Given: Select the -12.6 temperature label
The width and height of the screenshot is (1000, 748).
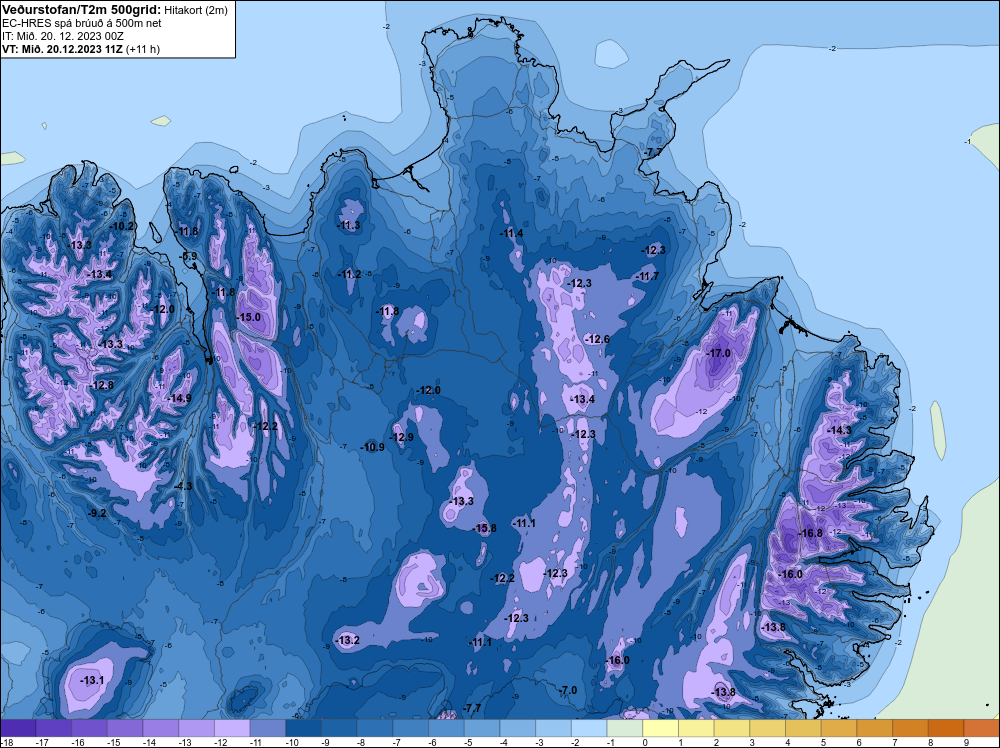Looking at the screenshot, I should (598, 339).
